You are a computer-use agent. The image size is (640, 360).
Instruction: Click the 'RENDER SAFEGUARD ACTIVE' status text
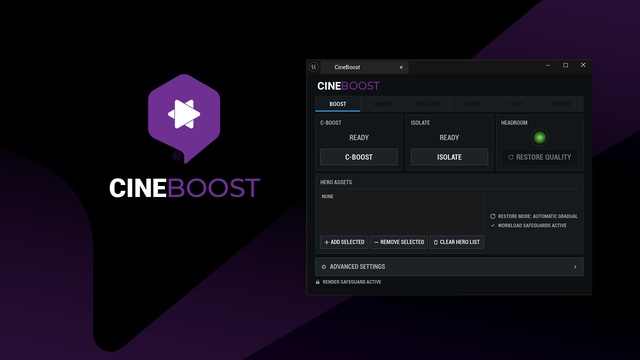click(352, 282)
